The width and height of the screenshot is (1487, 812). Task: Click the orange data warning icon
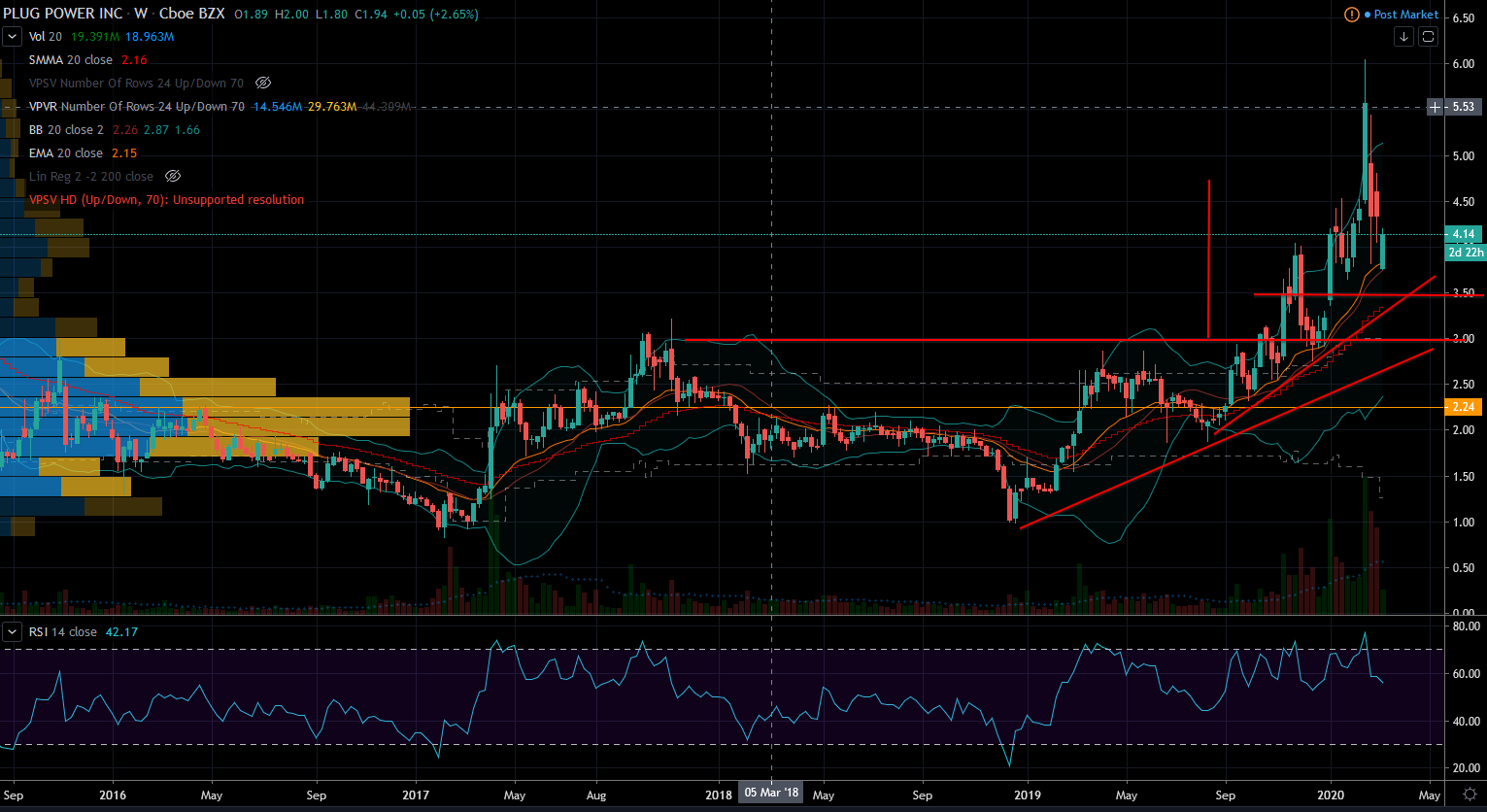click(x=1351, y=15)
